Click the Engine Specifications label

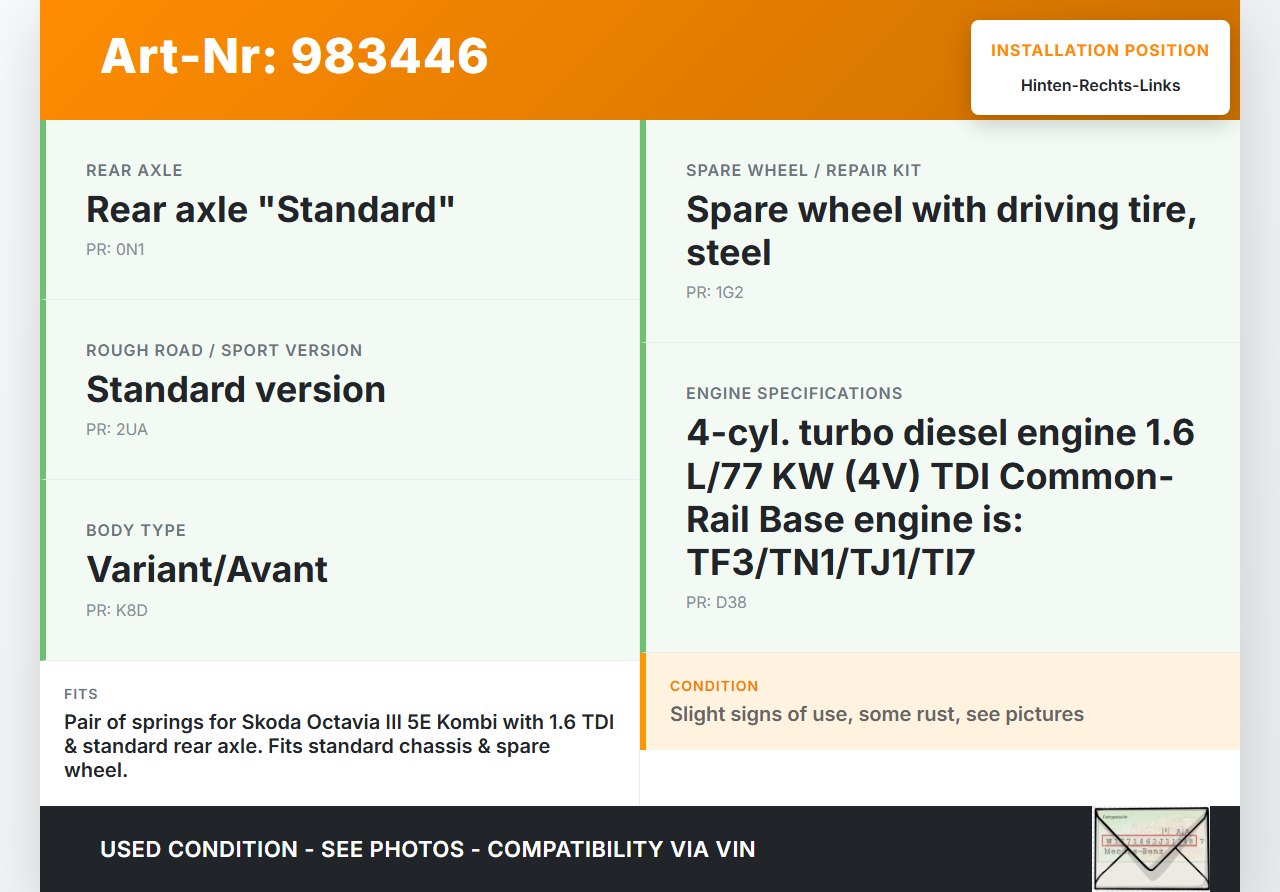tap(794, 394)
